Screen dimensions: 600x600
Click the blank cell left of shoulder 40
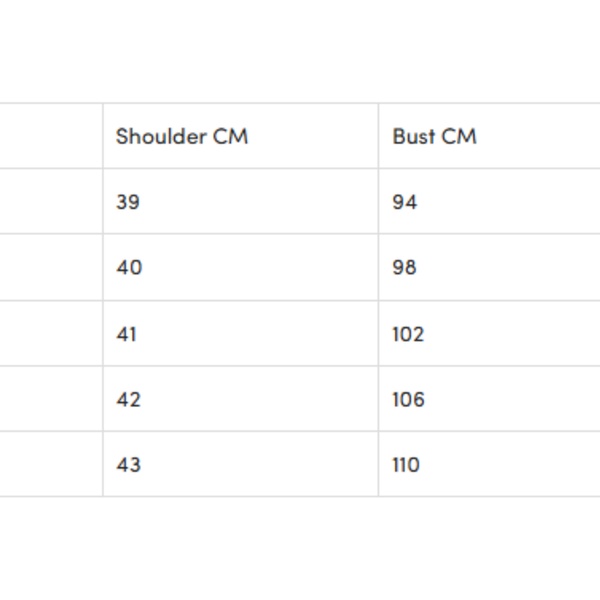point(50,268)
